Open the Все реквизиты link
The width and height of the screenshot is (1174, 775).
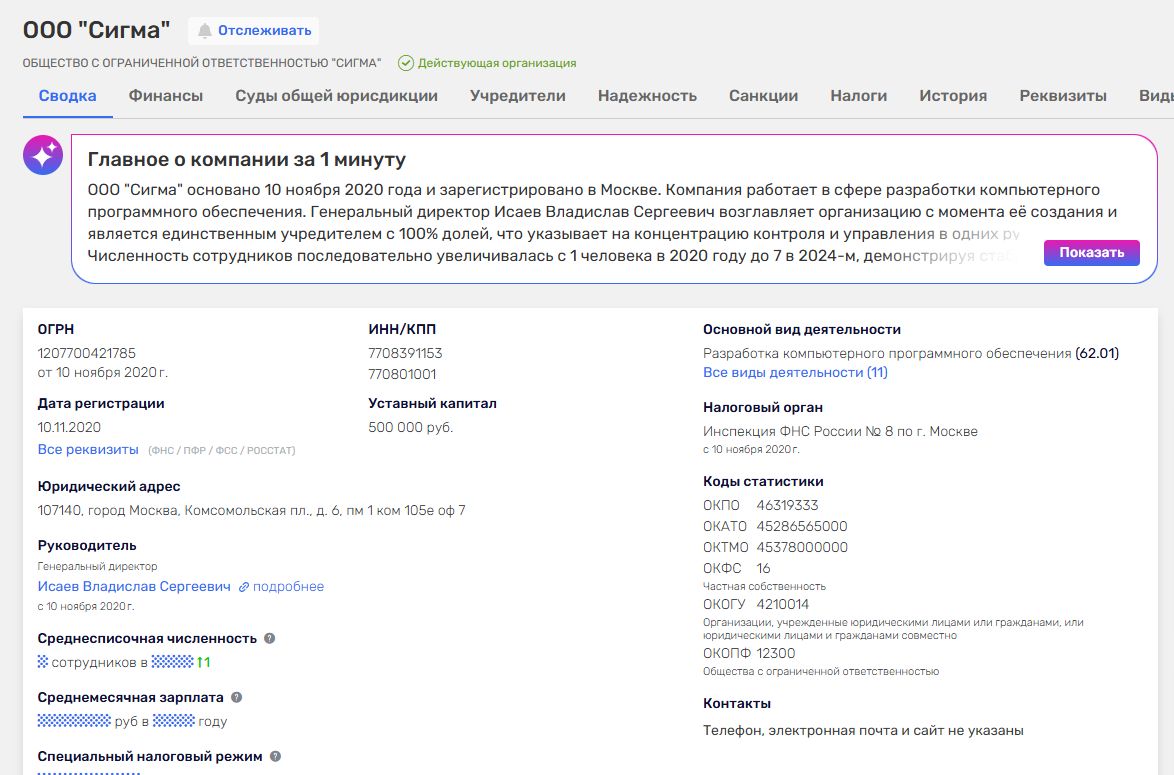pos(88,449)
